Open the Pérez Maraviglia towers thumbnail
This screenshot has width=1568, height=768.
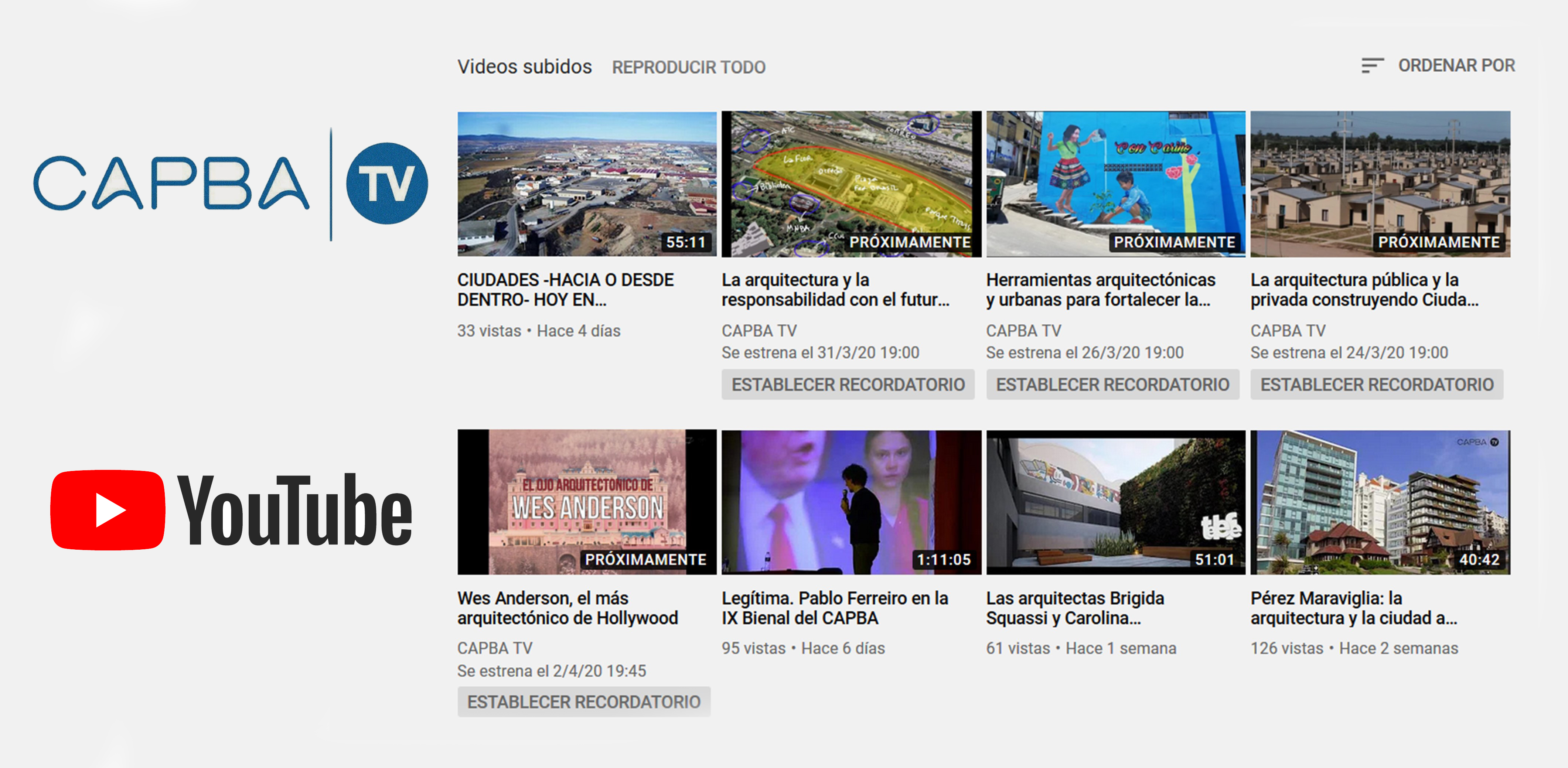1380,502
